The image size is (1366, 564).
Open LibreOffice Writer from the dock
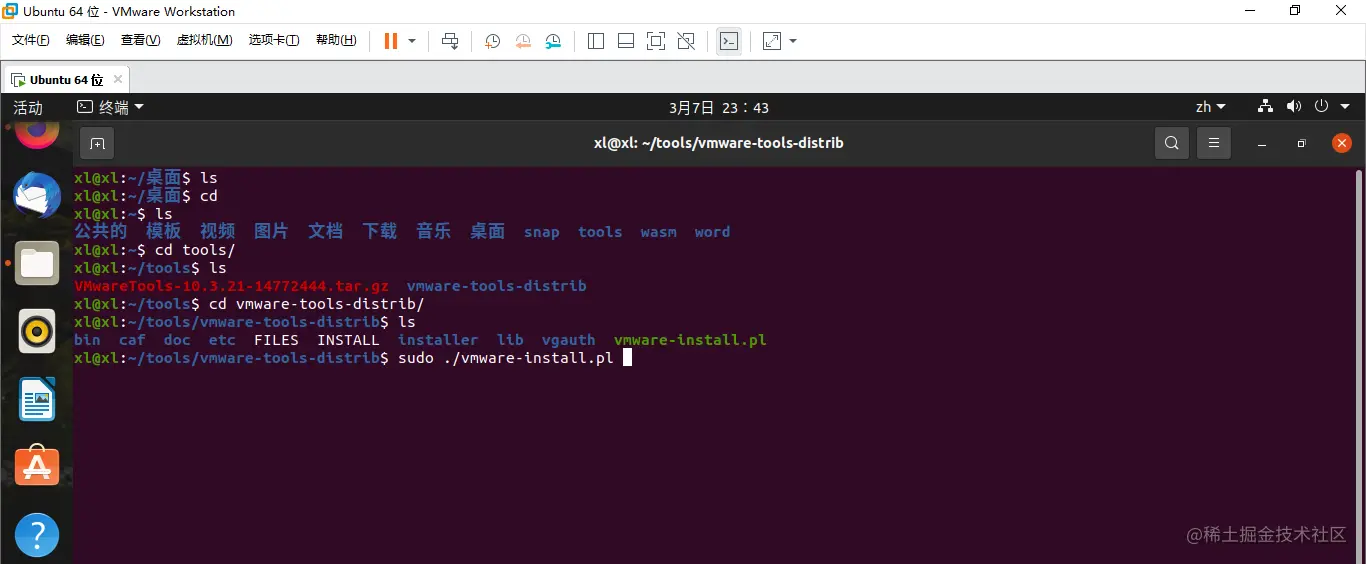(37, 399)
